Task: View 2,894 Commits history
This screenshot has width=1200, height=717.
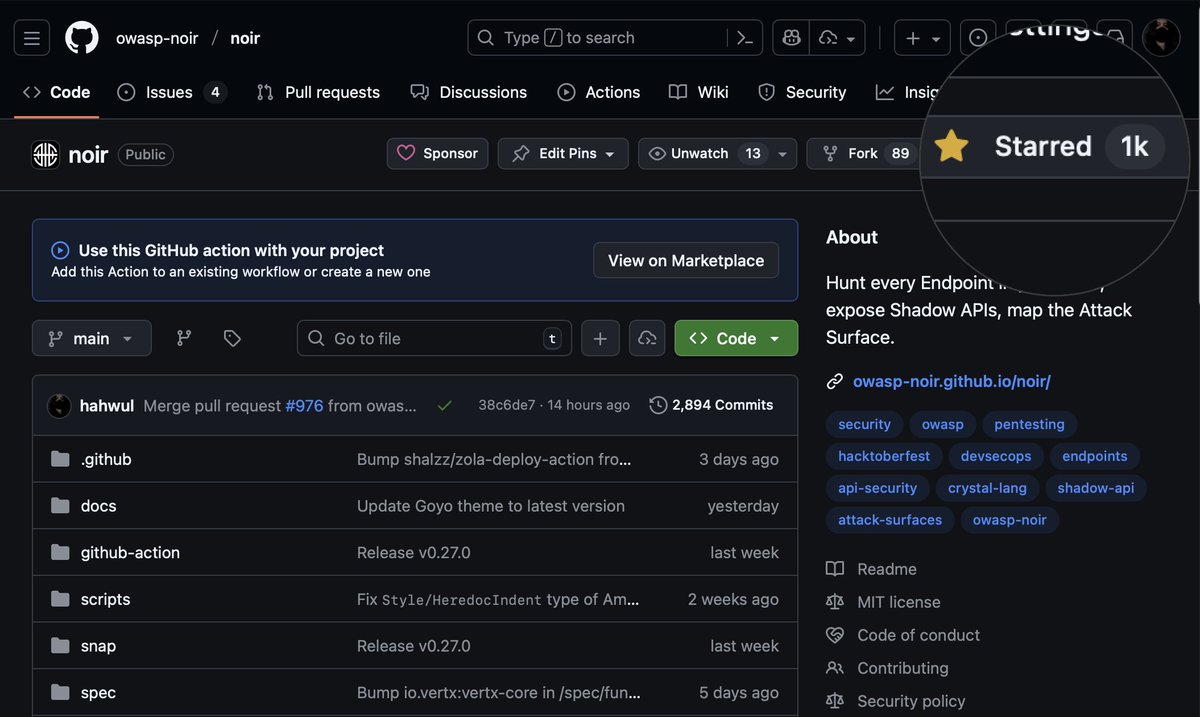Action: tap(711, 405)
